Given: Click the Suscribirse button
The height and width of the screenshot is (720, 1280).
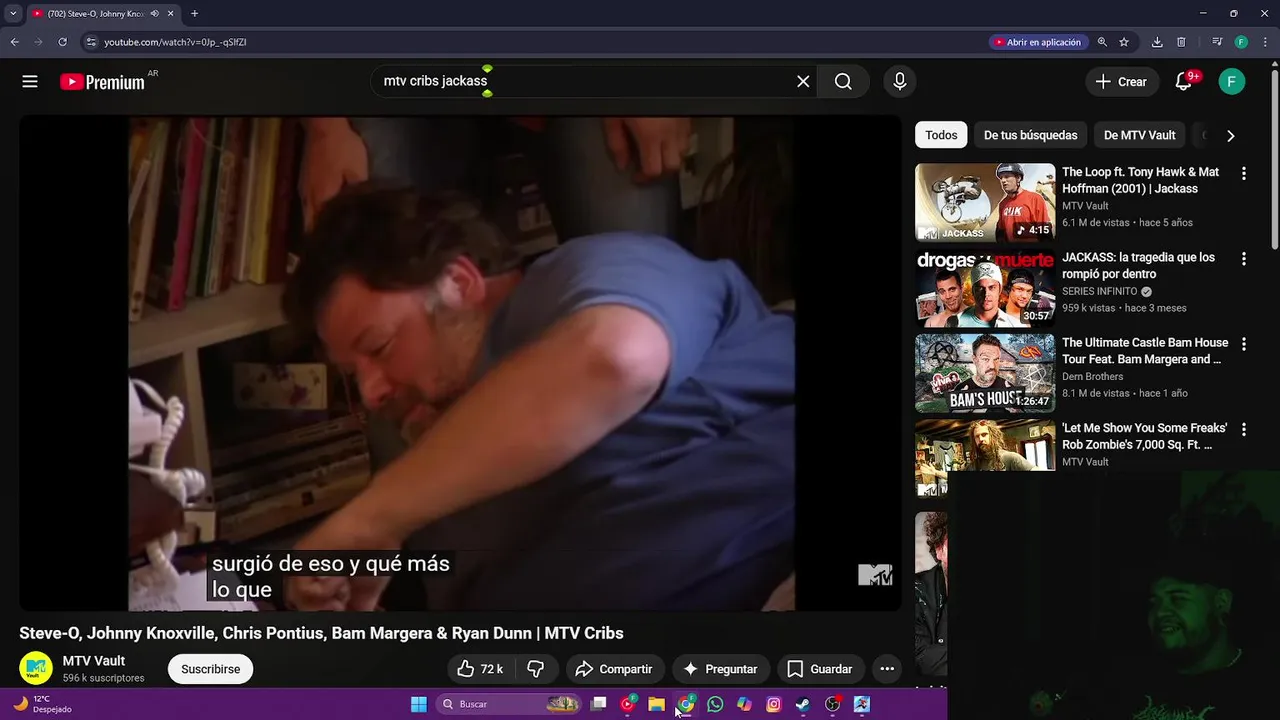Looking at the screenshot, I should coord(210,669).
